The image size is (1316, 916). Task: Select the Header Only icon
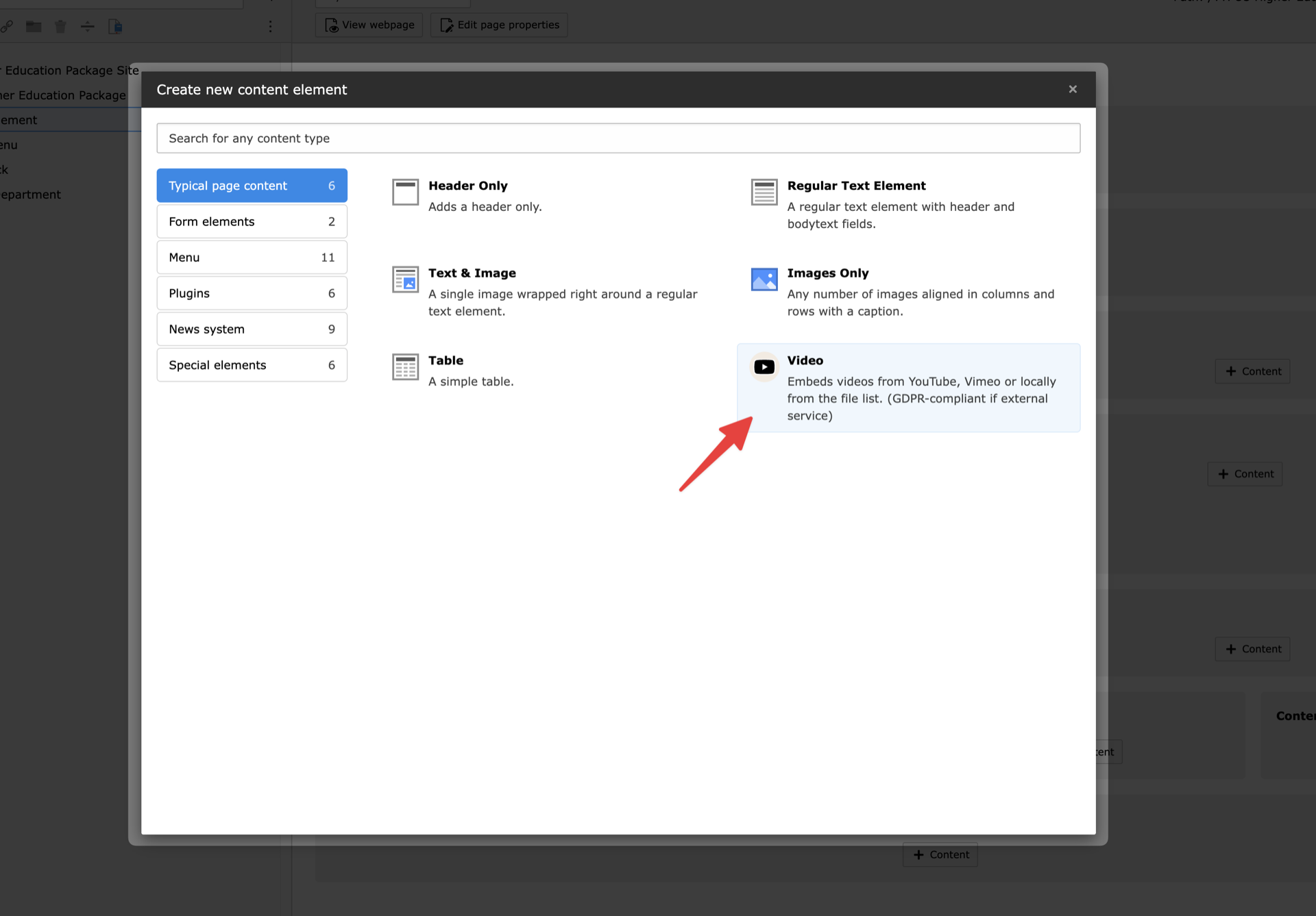click(405, 192)
